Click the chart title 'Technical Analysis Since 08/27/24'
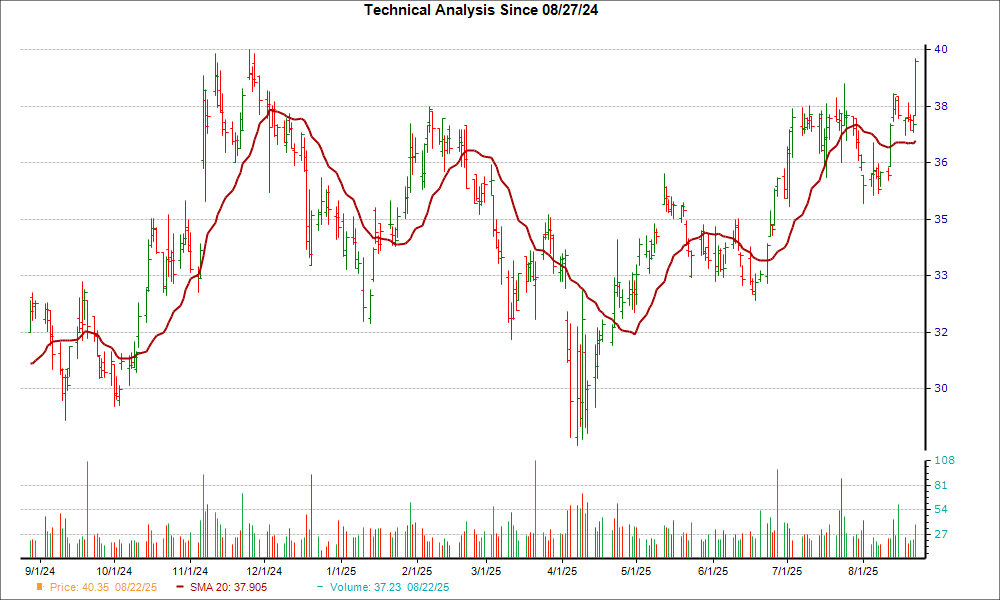 coord(481,10)
